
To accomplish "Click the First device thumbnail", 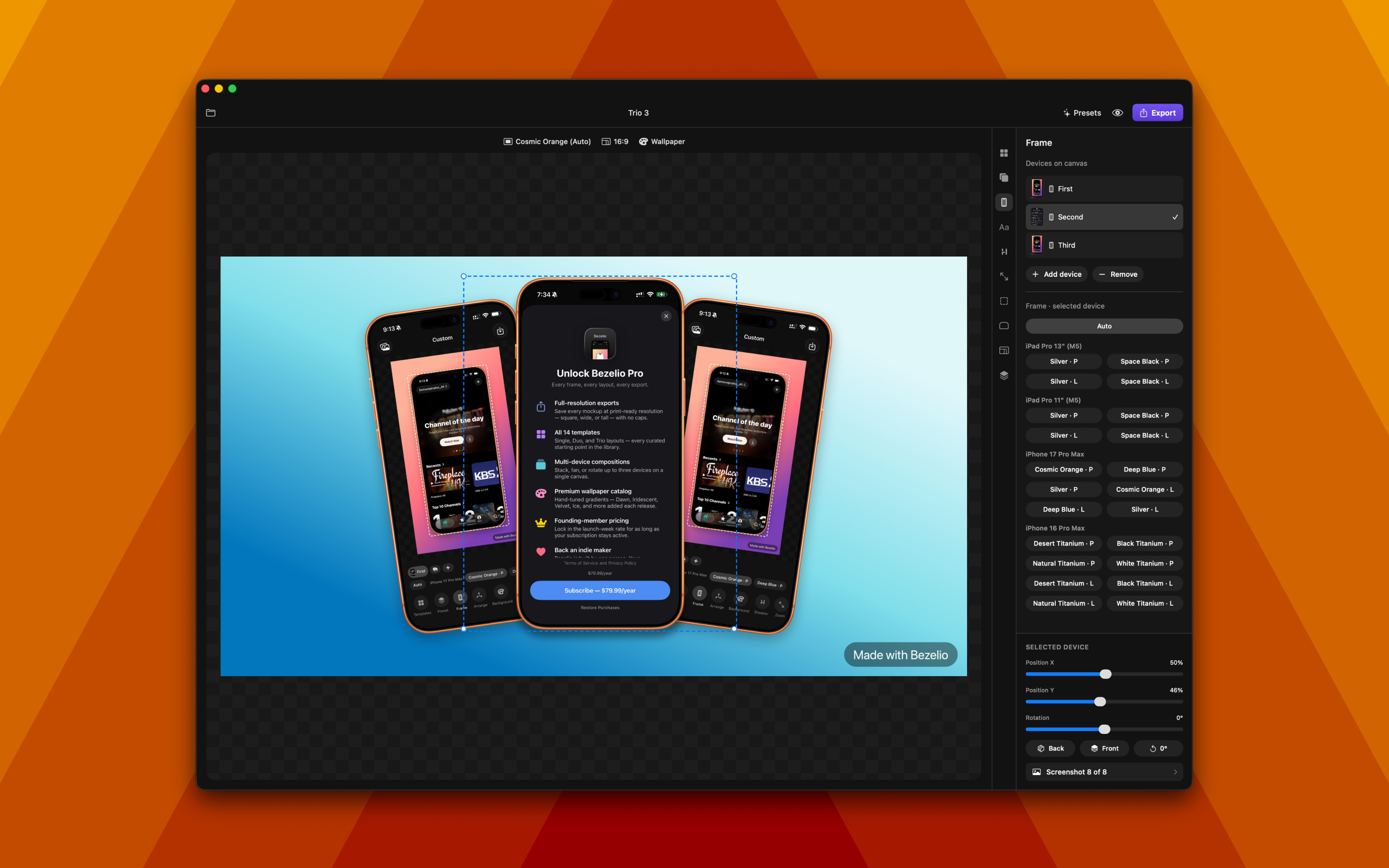I will [1036, 189].
